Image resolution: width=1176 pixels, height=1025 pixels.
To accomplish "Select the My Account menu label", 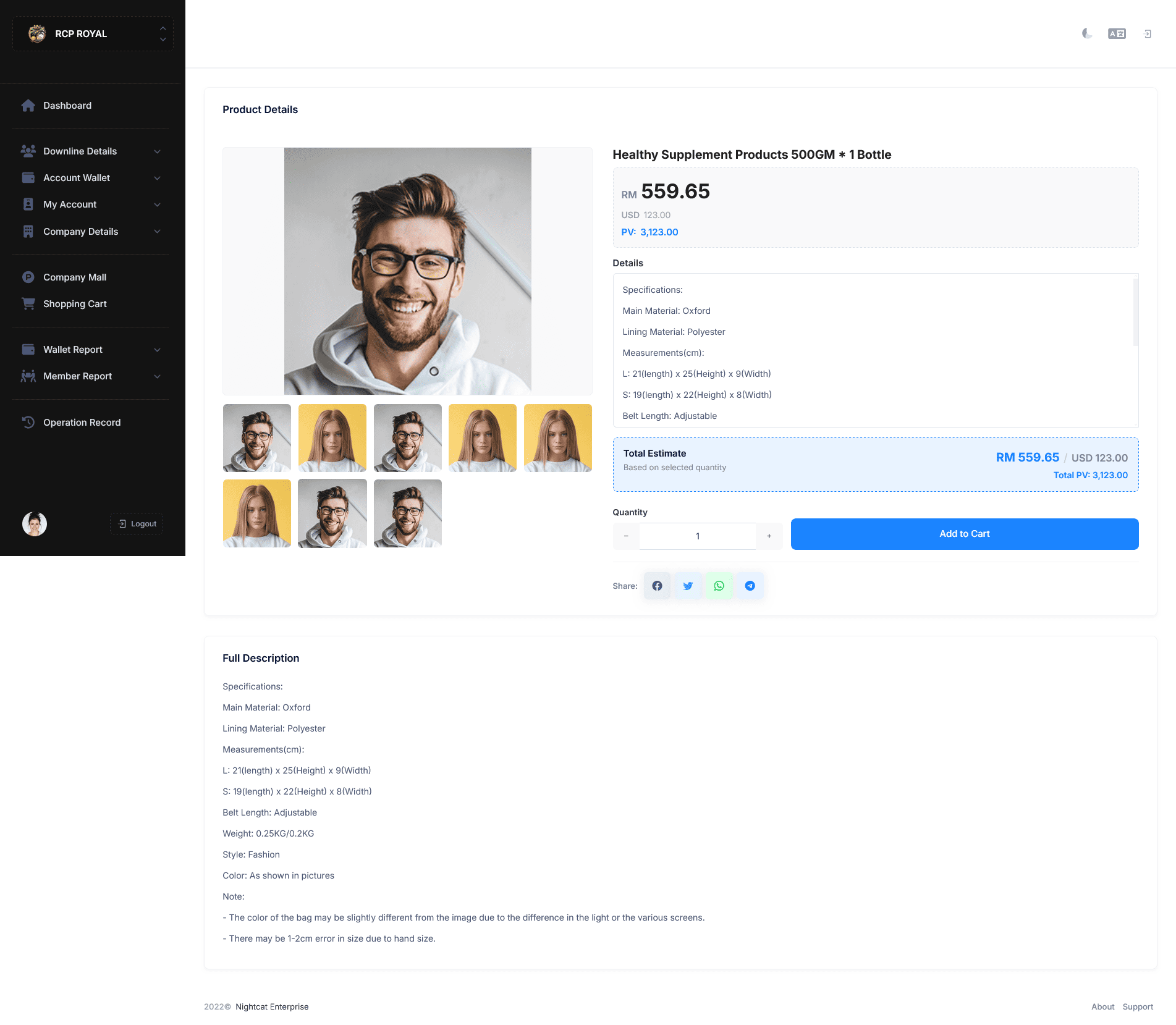I will 70,204.
